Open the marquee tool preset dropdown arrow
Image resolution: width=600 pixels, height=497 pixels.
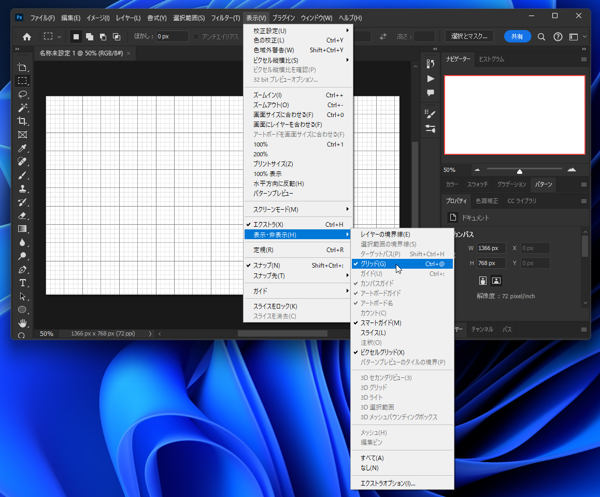coord(59,37)
